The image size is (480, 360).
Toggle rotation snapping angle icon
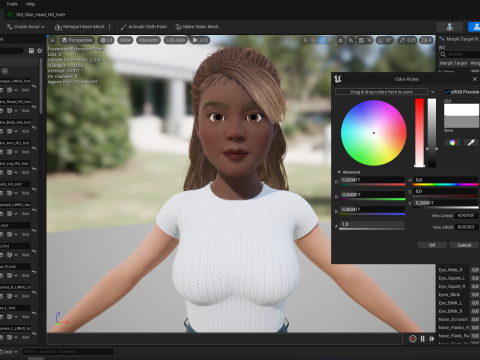coord(381,40)
